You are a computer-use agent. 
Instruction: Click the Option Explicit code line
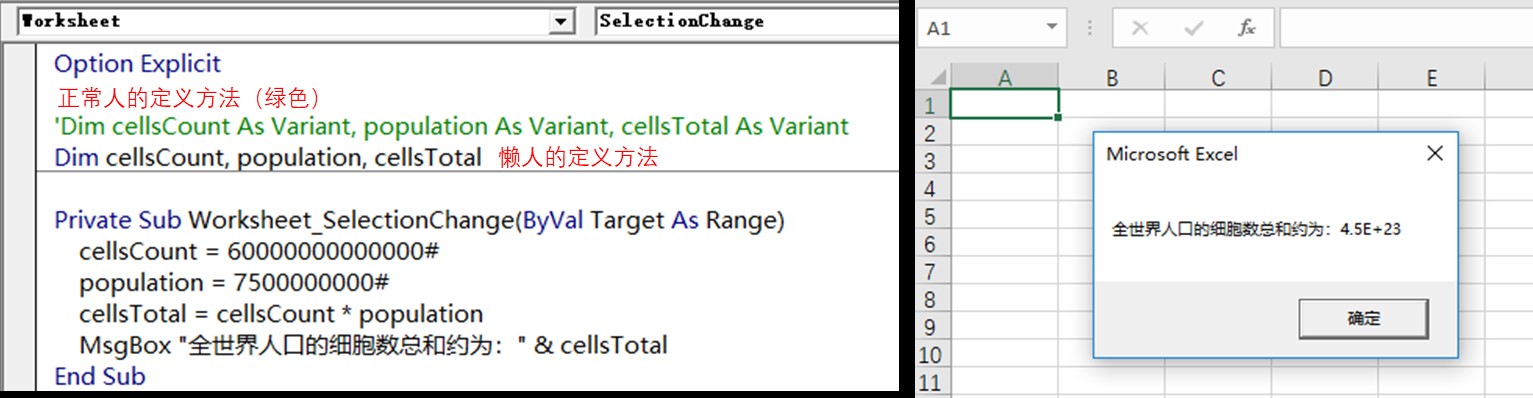pos(137,64)
